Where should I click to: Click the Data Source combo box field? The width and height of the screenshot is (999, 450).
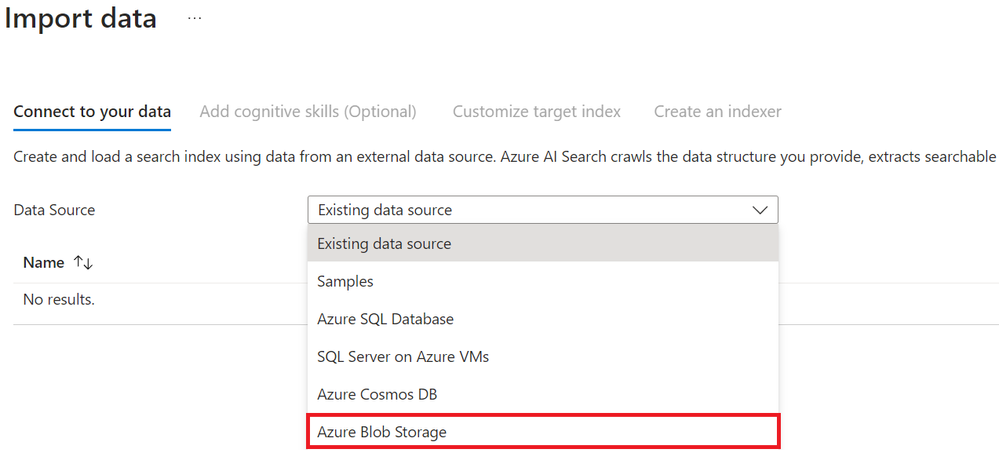point(530,210)
